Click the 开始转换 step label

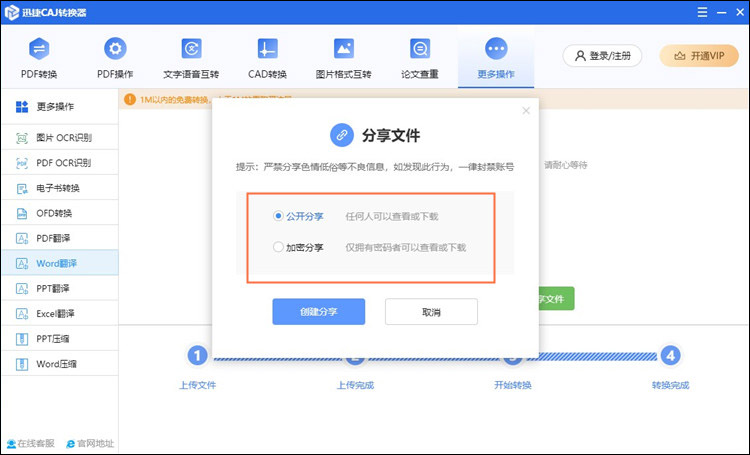tap(513, 385)
